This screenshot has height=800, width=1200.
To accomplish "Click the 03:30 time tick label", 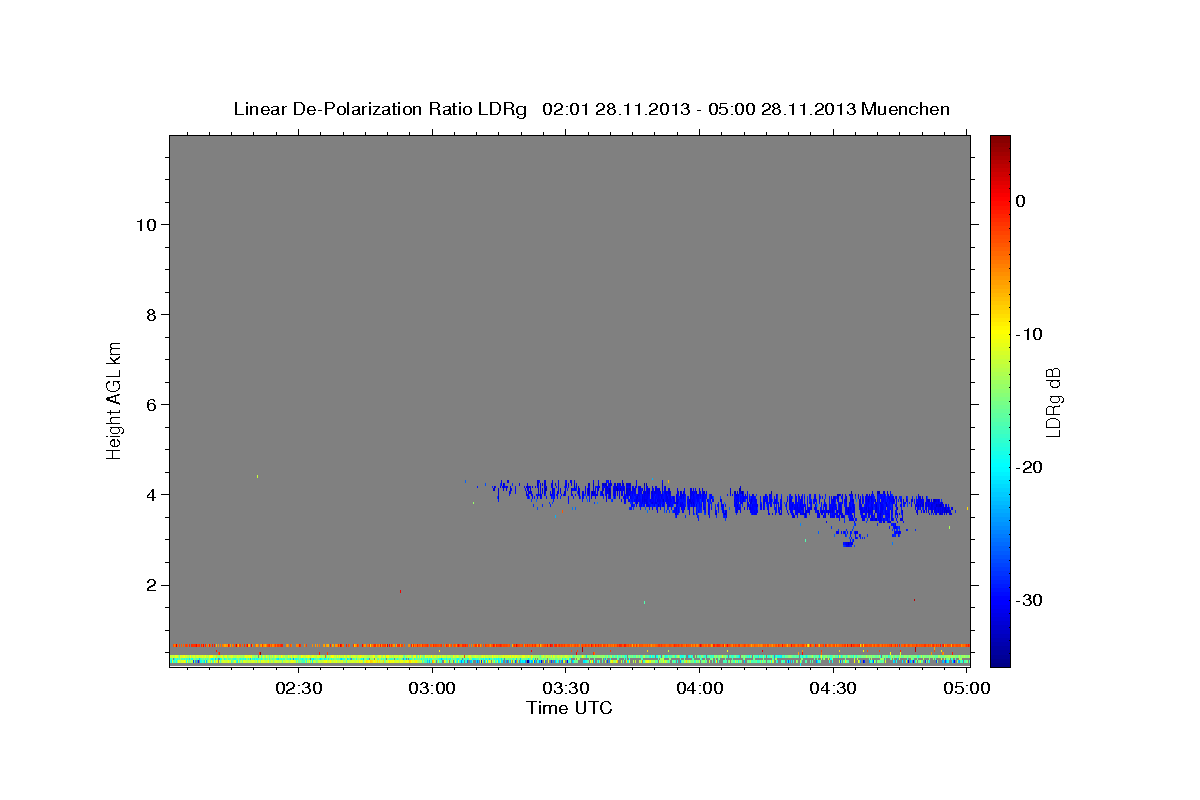I will coord(566,688).
